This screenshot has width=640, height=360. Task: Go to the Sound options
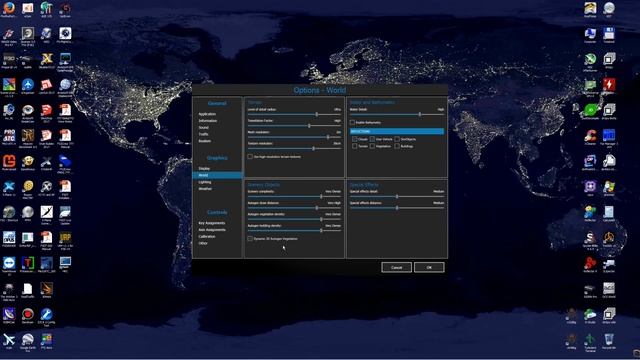click(203, 127)
